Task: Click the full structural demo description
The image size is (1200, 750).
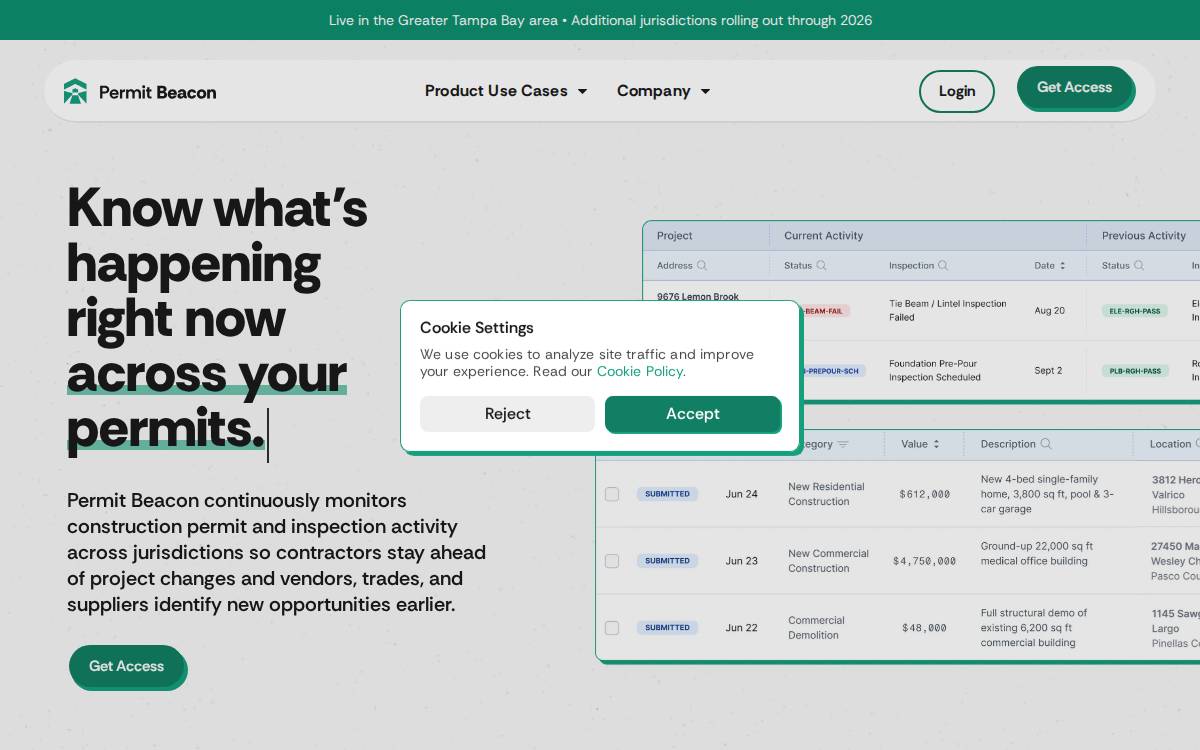Action: [x=1034, y=628]
